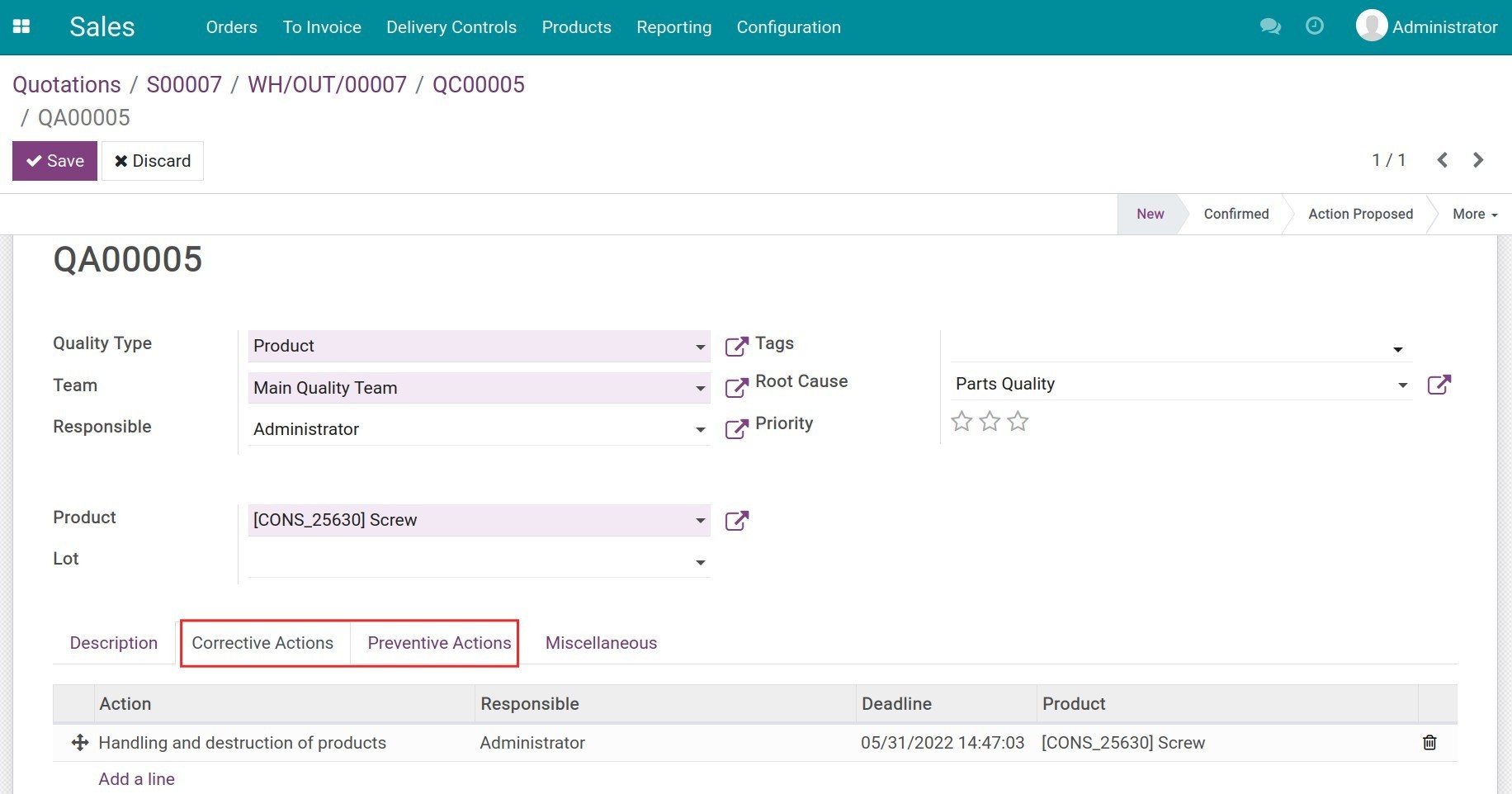Set priority to three stars
The height and width of the screenshot is (794, 1512).
click(1018, 422)
